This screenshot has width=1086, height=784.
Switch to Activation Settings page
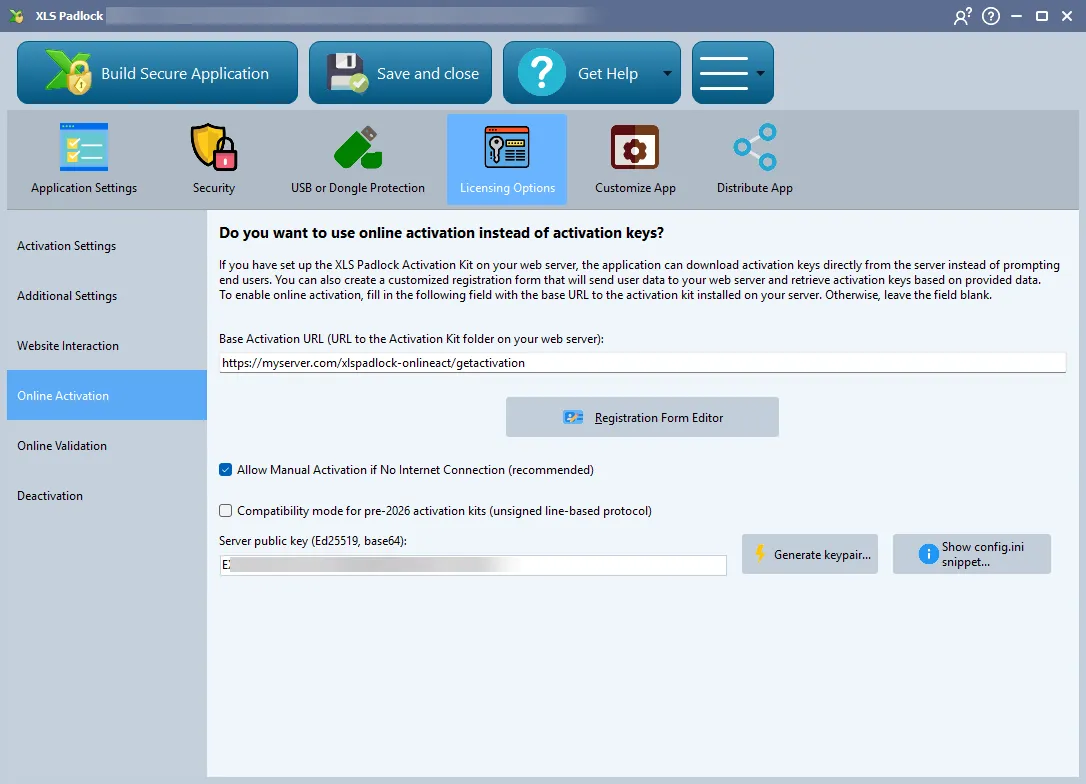pyautogui.click(x=107, y=246)
